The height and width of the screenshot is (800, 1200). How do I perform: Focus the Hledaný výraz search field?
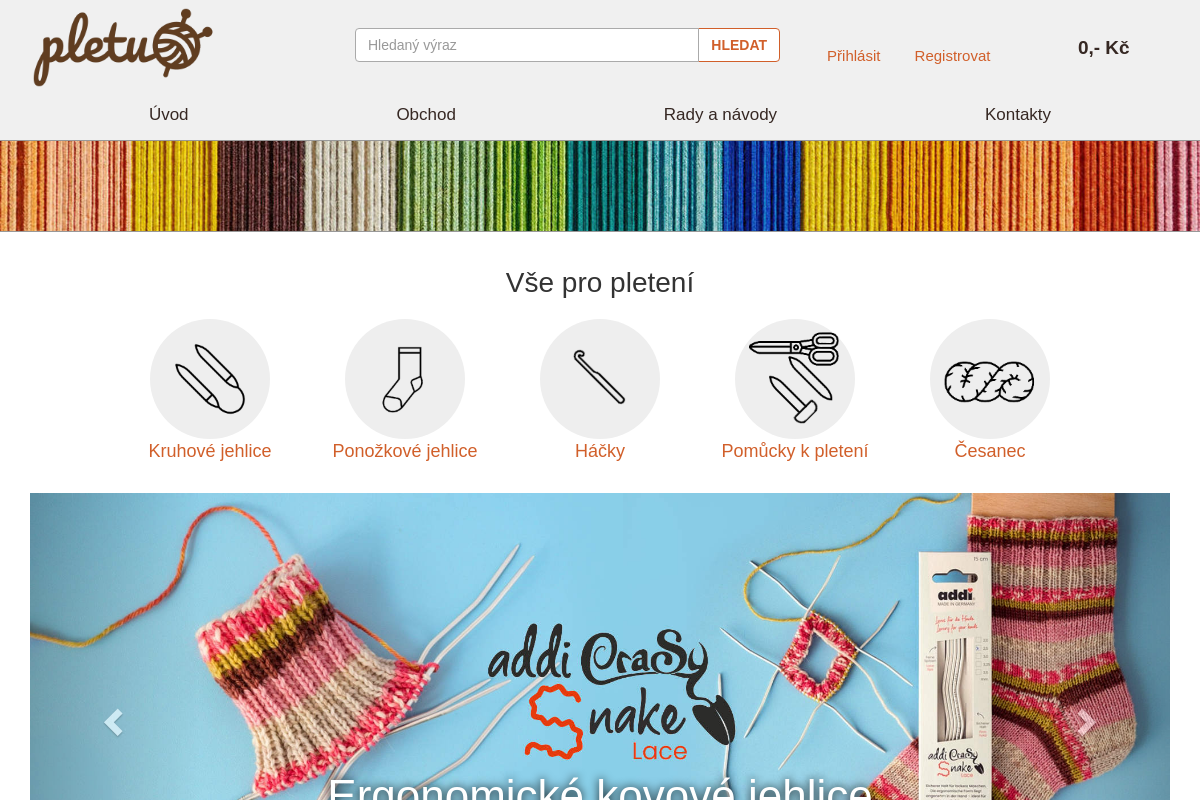pos(527,45)
